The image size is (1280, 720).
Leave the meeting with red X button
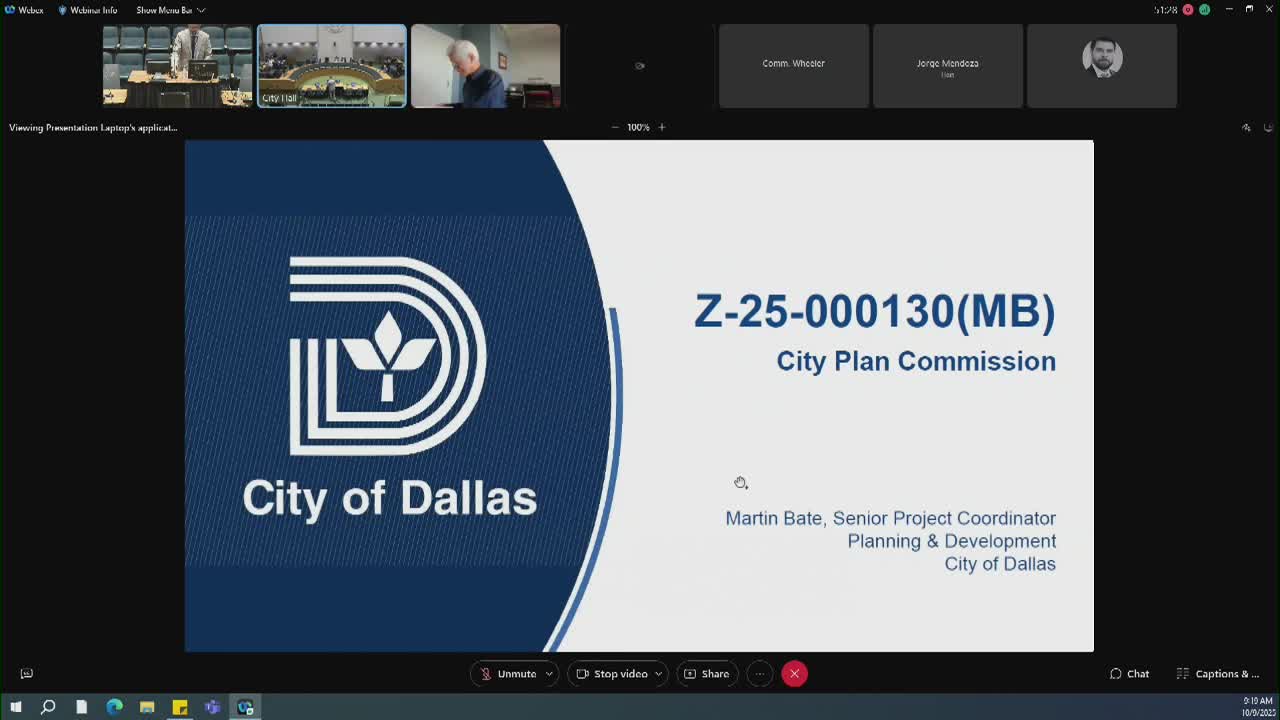(x=794, y=674)
